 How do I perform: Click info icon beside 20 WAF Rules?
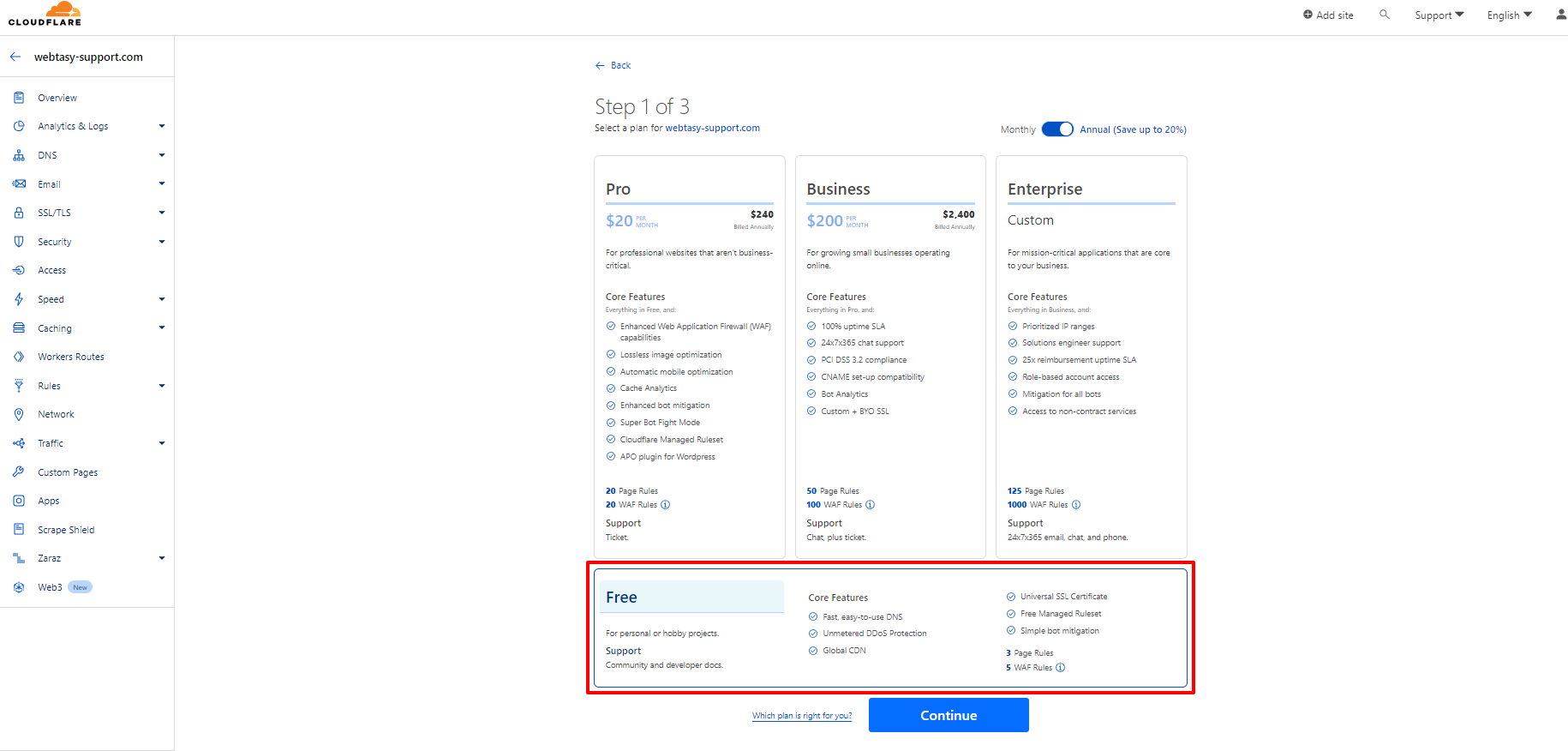coord(666,504)
